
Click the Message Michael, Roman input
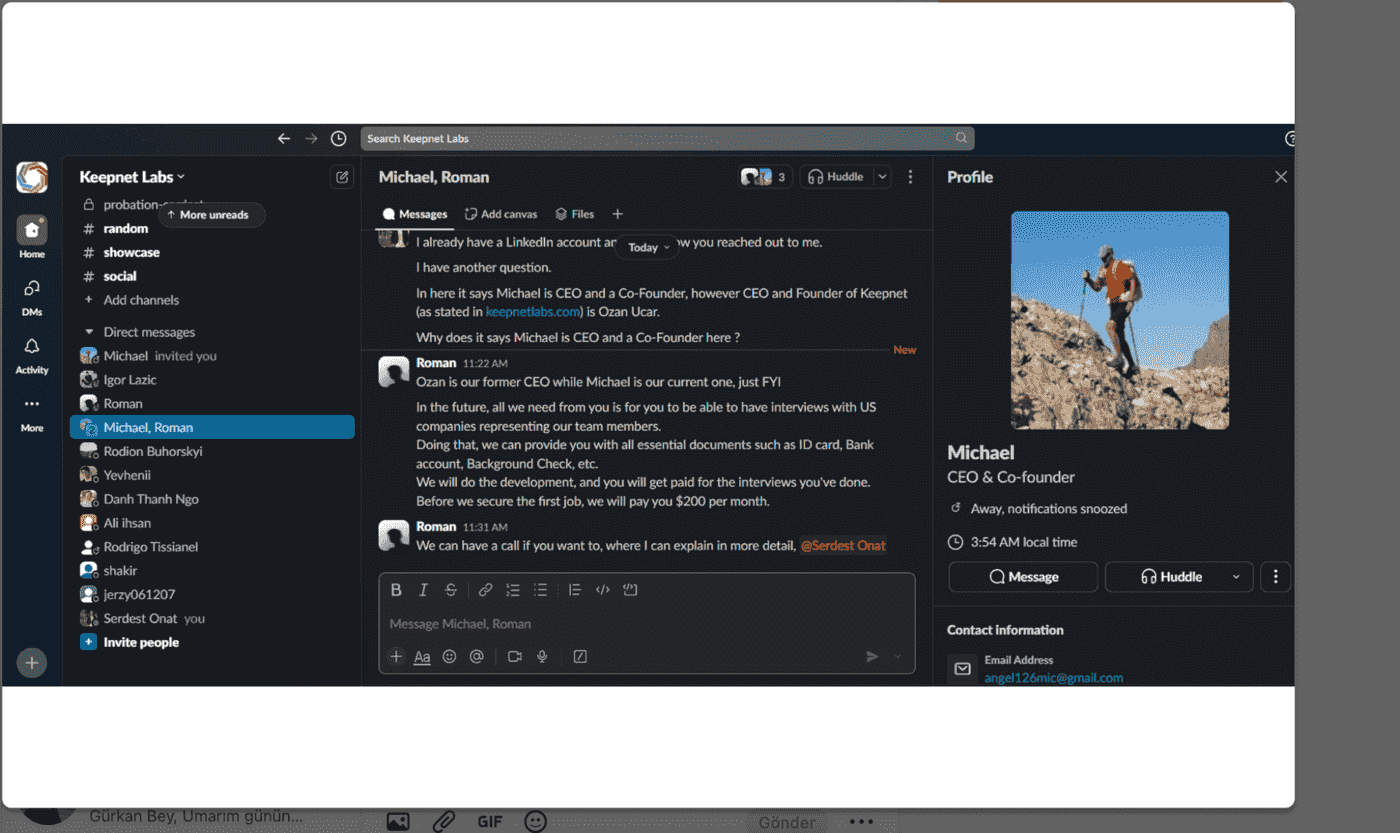coord(646,623)
